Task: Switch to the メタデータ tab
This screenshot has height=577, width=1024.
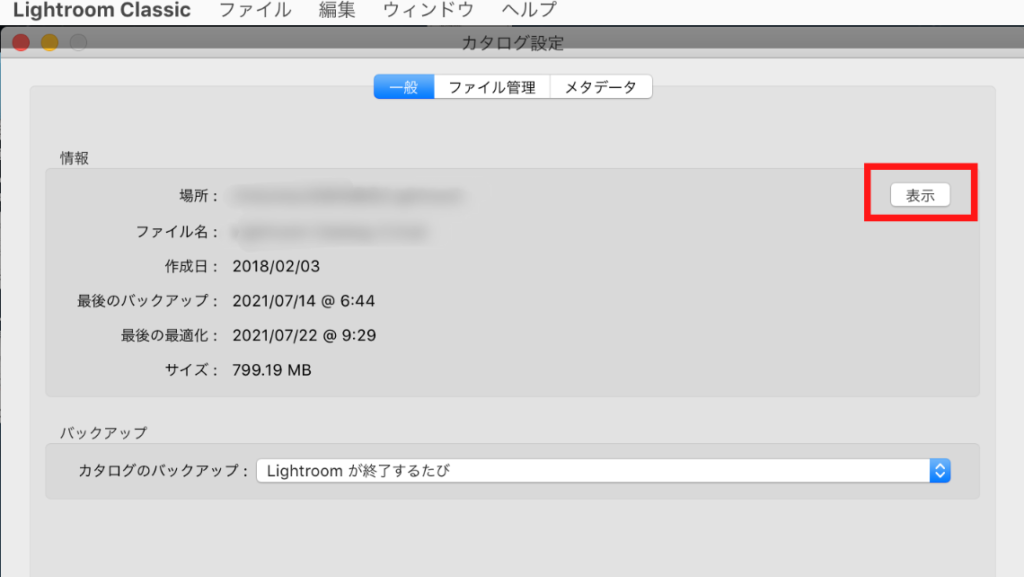Action: 601,87
